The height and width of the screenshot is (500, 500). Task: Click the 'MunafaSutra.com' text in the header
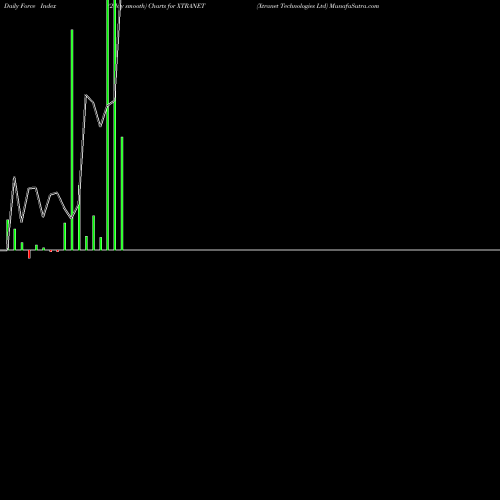[x=354, y=6]
